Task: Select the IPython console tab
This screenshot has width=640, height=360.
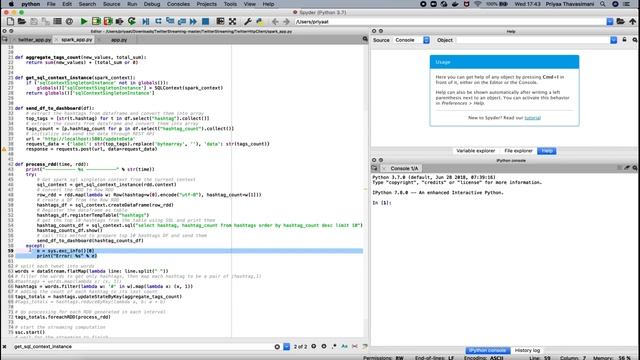Action: [x=487, y=351]
